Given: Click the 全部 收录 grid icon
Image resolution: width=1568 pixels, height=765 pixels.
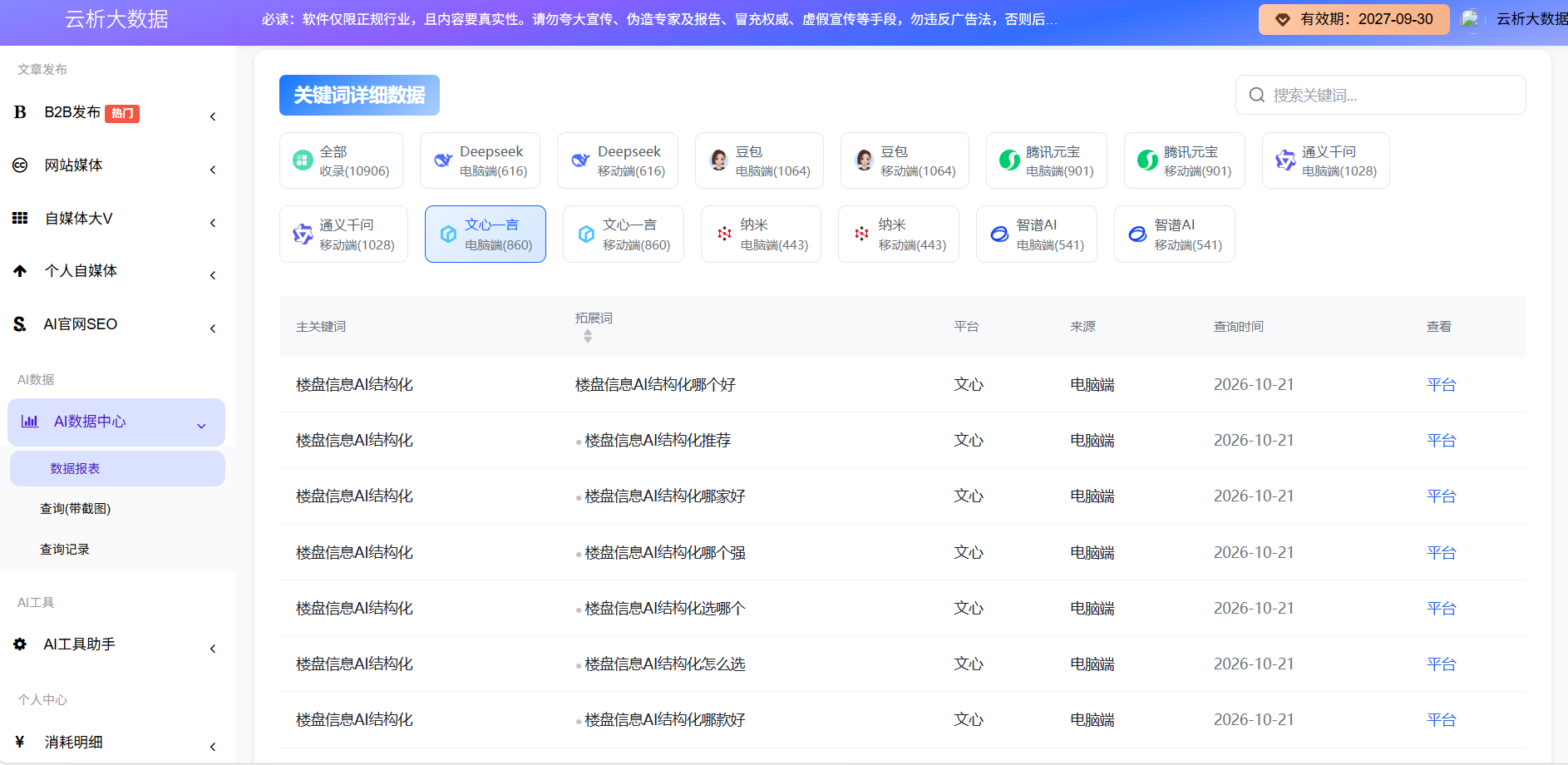Looking at the screenshot, I should coord(303,160).
